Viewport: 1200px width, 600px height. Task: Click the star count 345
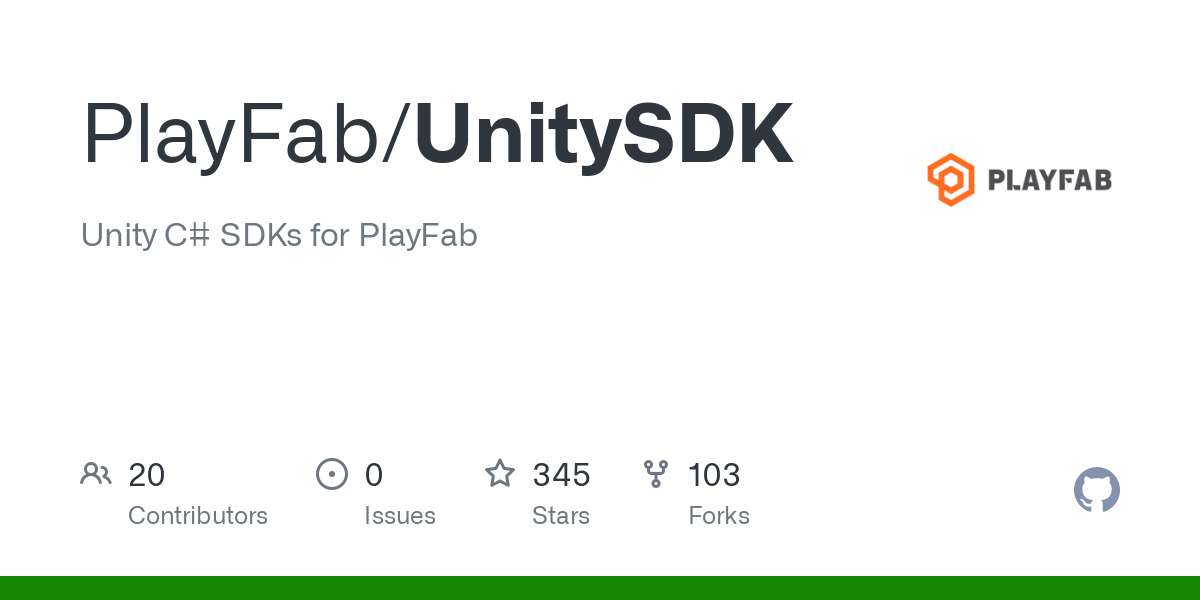pyautogui.click(x=561, y=475)
